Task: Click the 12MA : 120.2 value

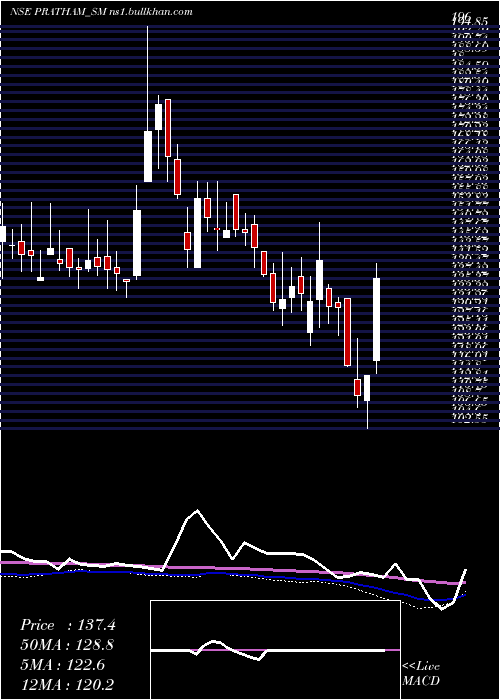Action: point(67,684)
